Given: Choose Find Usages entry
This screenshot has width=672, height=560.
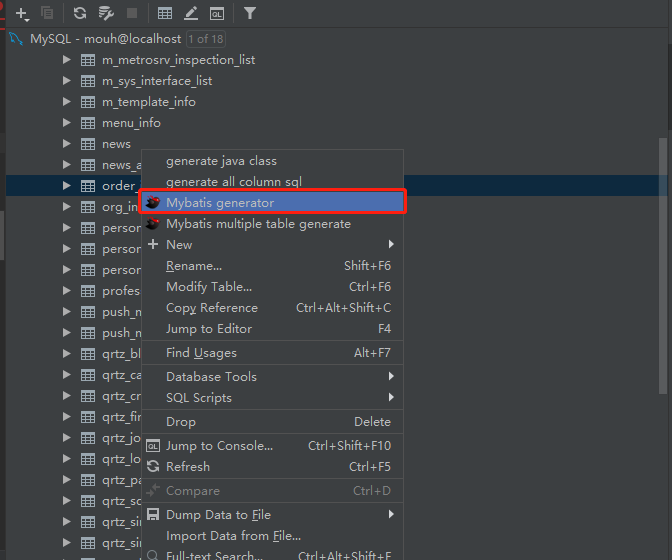Looking at the screenshot, I should [x=272, y=353].
